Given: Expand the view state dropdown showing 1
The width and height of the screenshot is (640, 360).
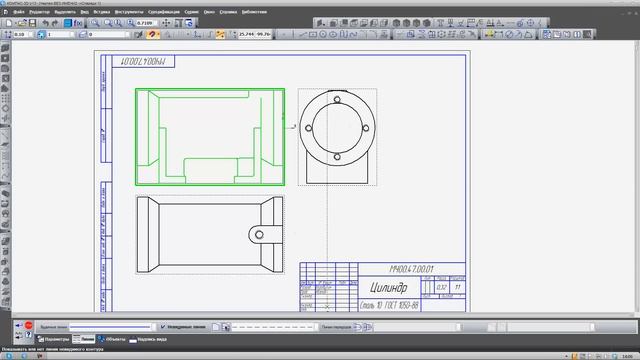Looking at the screenshot, I should pyautogui.click(x=72, y=35).
